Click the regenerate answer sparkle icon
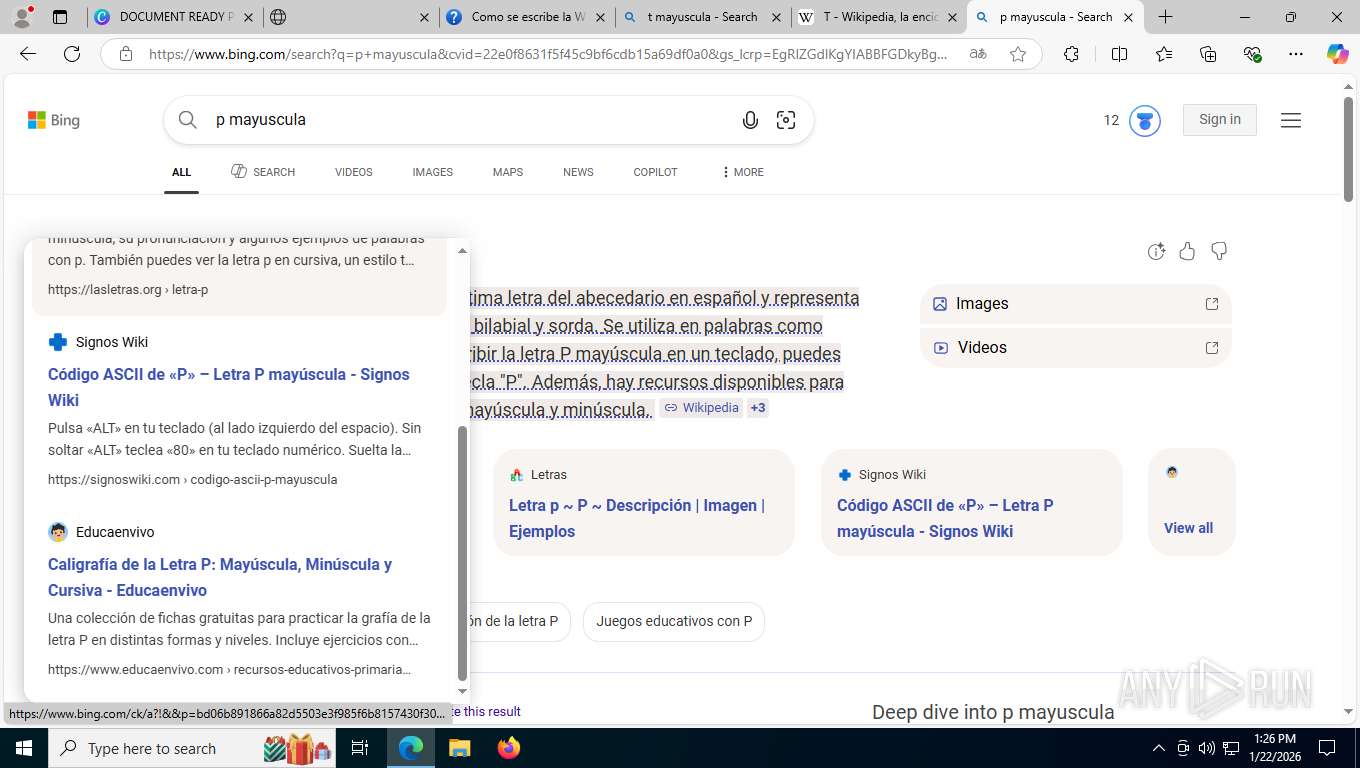Image resolution: width=1360 pixels, height=768 pixels. [x=1156, y=251]
